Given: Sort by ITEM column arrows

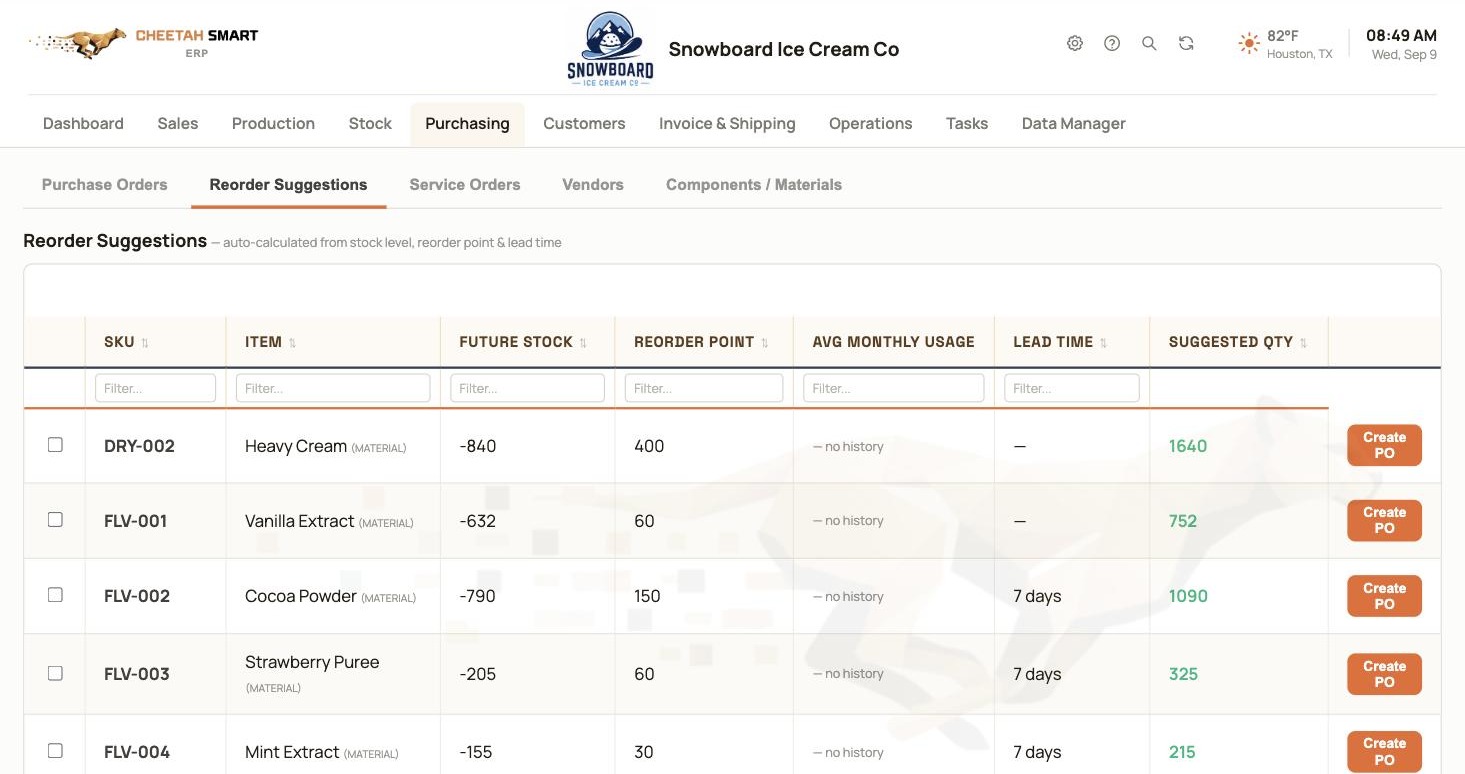Looking at the screenshot, I should [292, 343].
